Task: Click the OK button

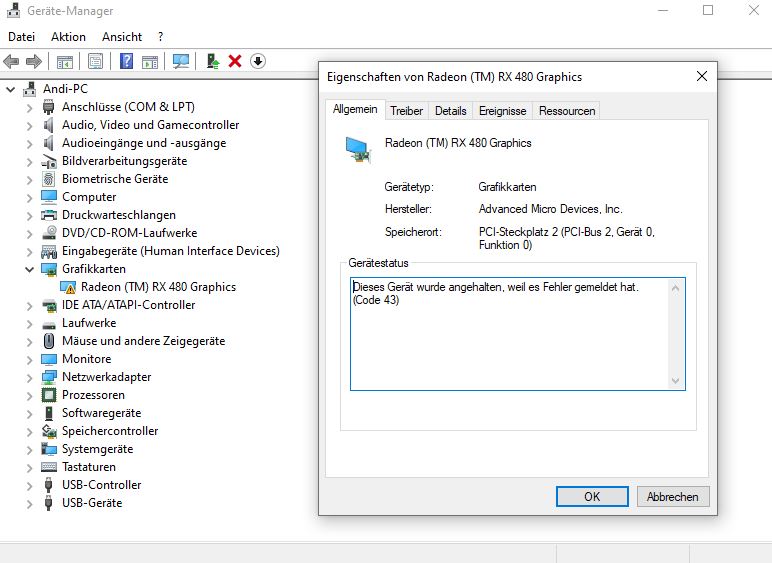Action: tap(592, 497)
